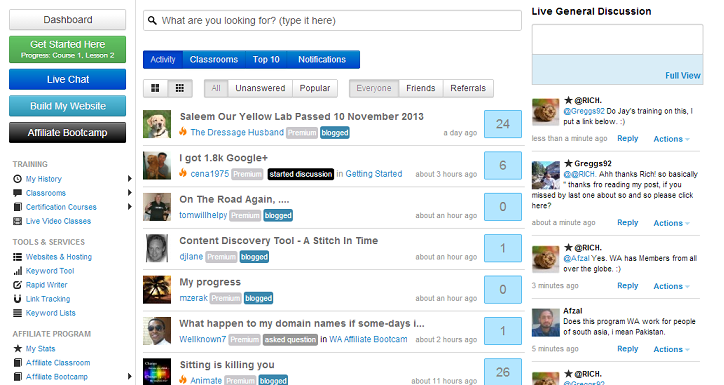
Task: Click the My Stats star icon
Action: tap(18, 349)
